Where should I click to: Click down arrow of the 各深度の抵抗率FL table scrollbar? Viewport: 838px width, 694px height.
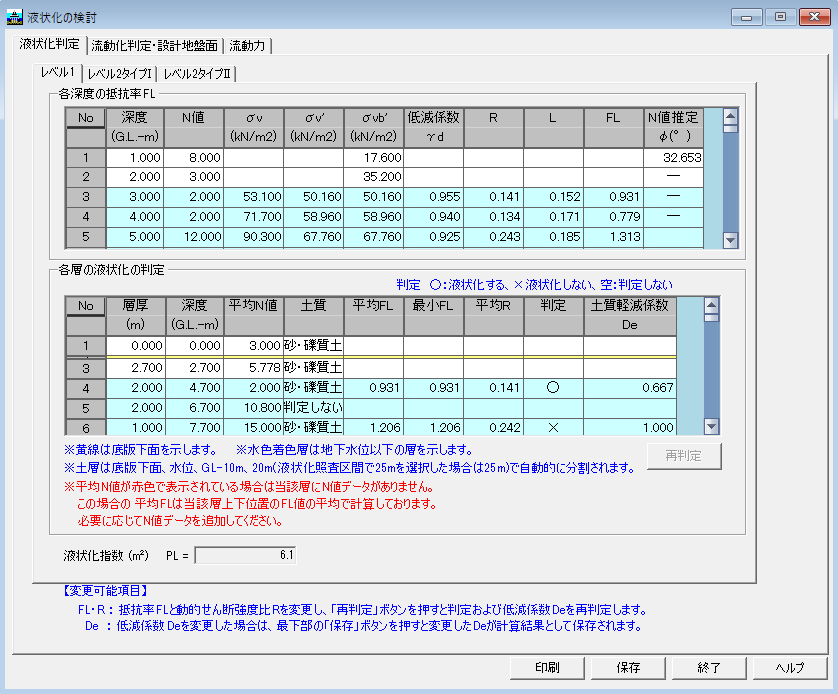tap(730, 240)
